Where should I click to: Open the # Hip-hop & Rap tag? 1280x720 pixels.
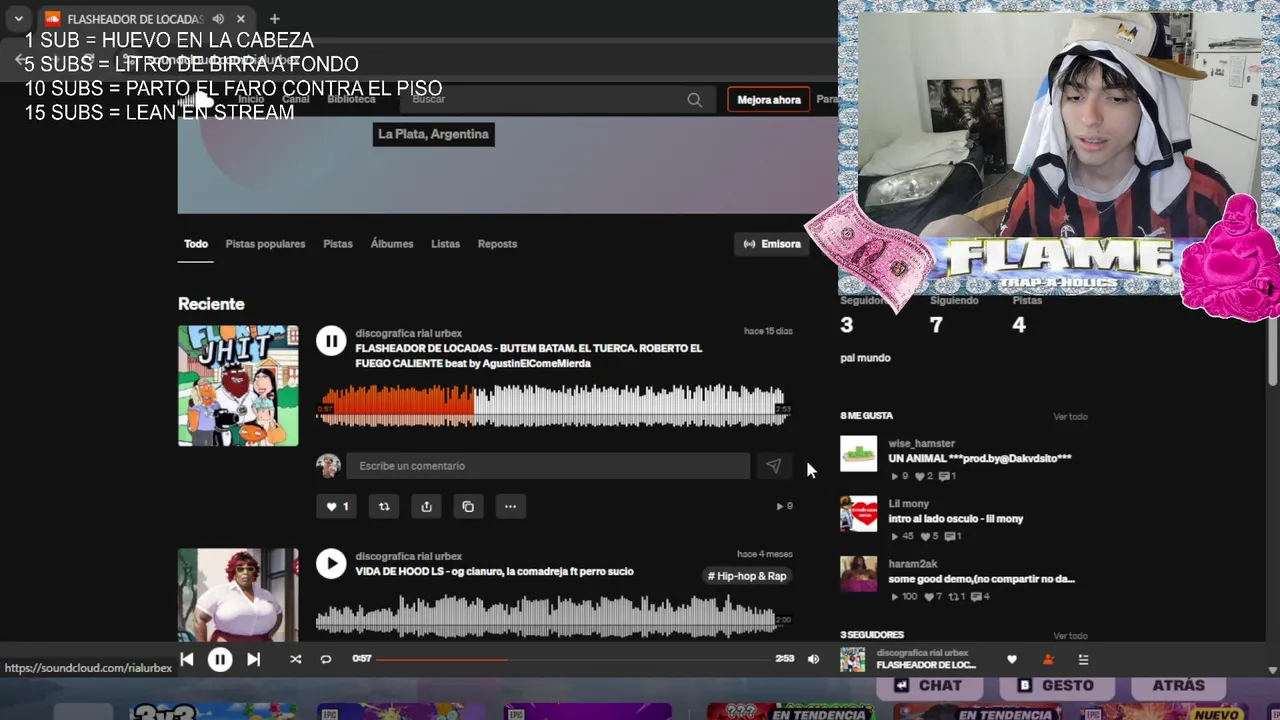click(747, 576)
